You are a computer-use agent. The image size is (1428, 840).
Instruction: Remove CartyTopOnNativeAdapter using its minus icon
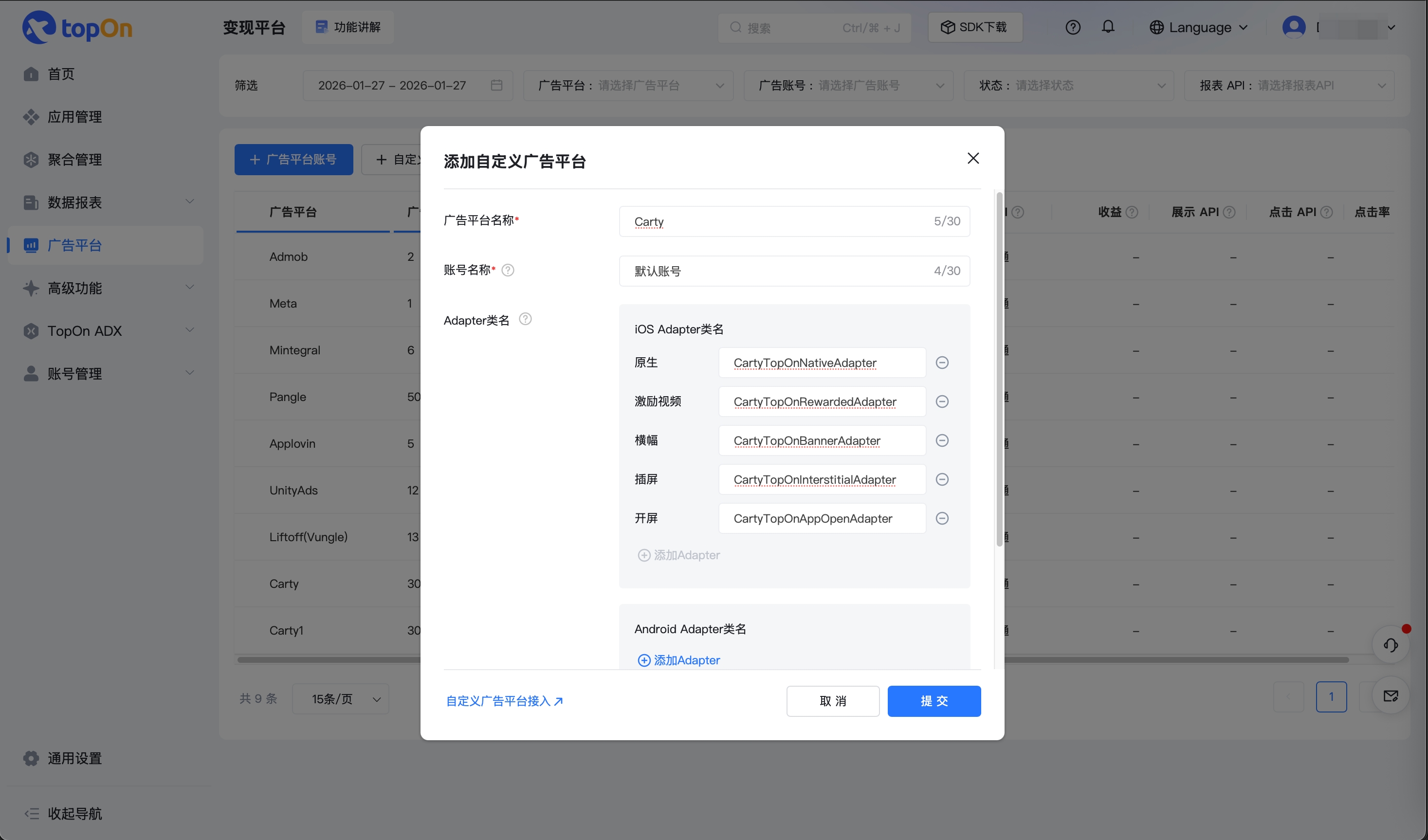click(x=942, y=362)
